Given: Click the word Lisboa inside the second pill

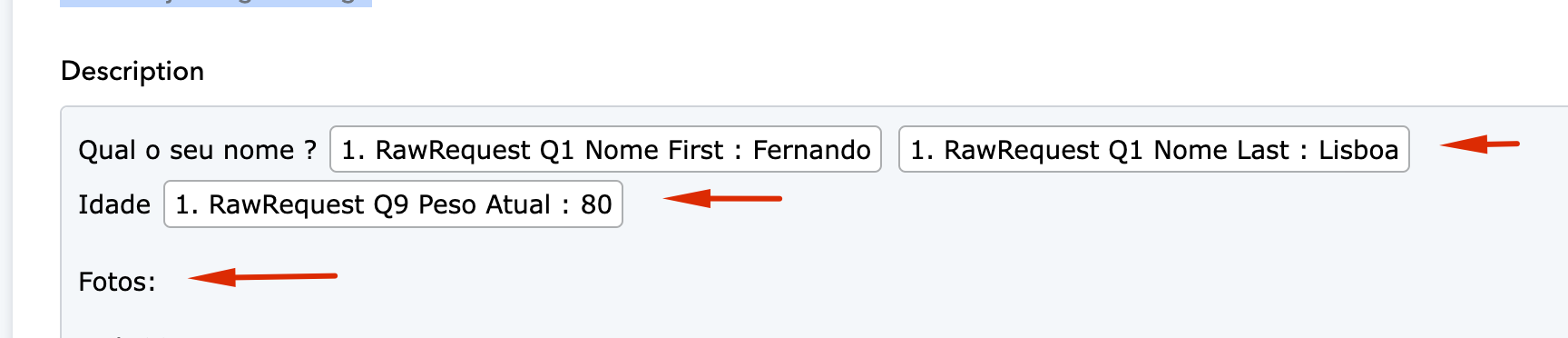Looking at the screenshot, I should [x=1358, y=150].
